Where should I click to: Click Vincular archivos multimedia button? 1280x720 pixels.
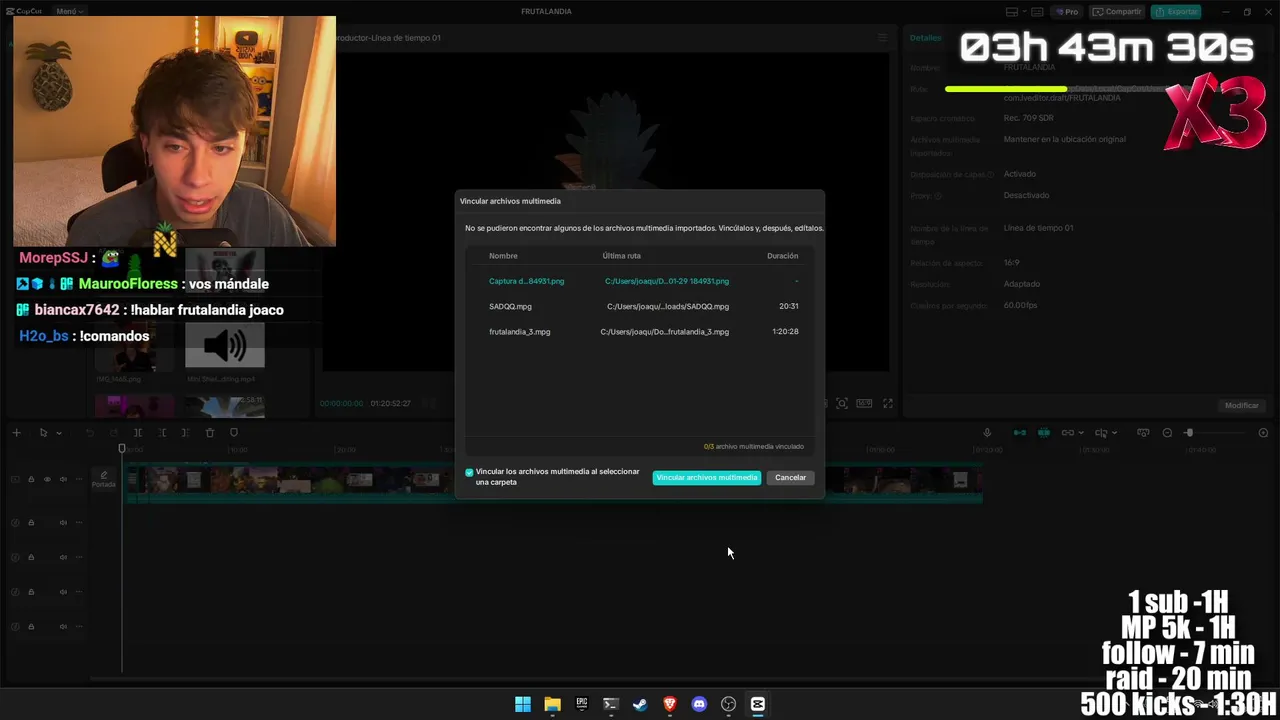(707, 478)
